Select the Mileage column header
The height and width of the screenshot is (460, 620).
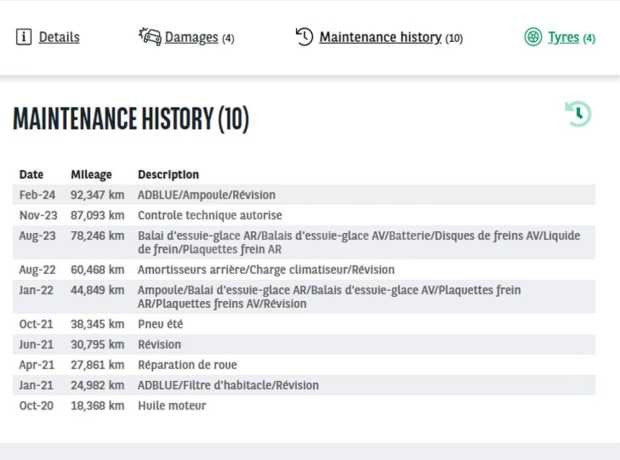[x=91, y=174]
